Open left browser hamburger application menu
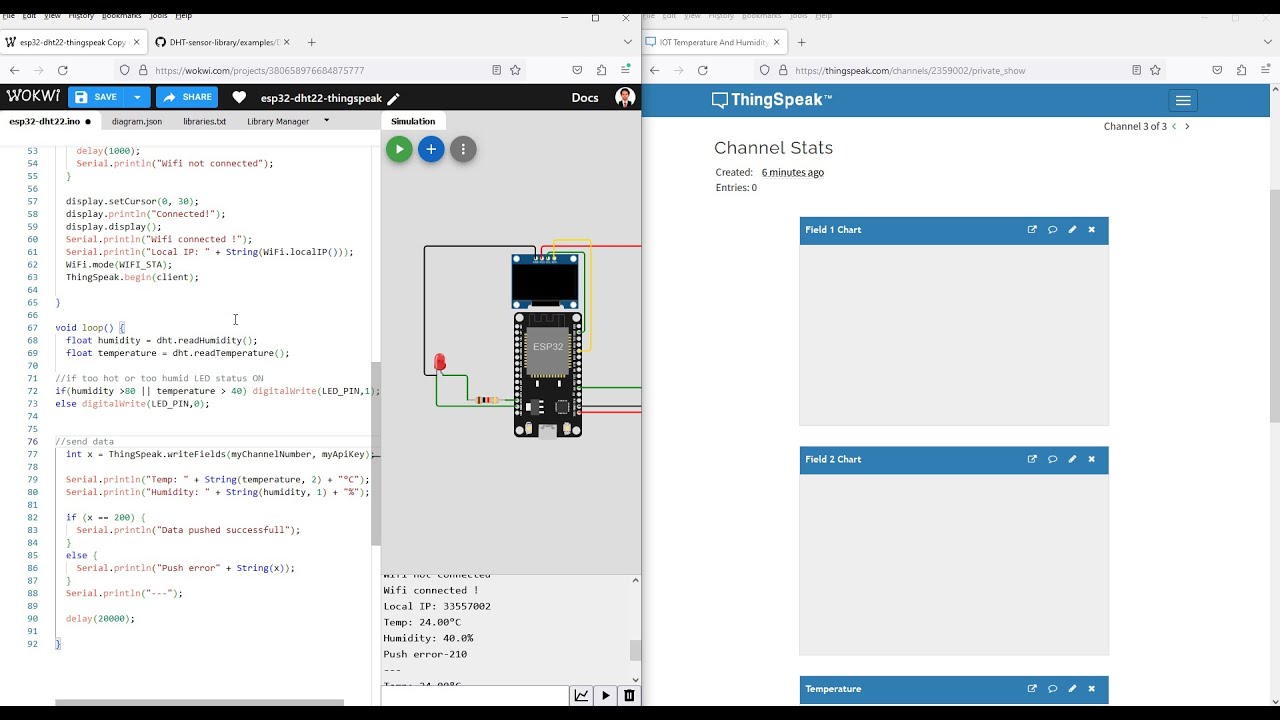 625,70
